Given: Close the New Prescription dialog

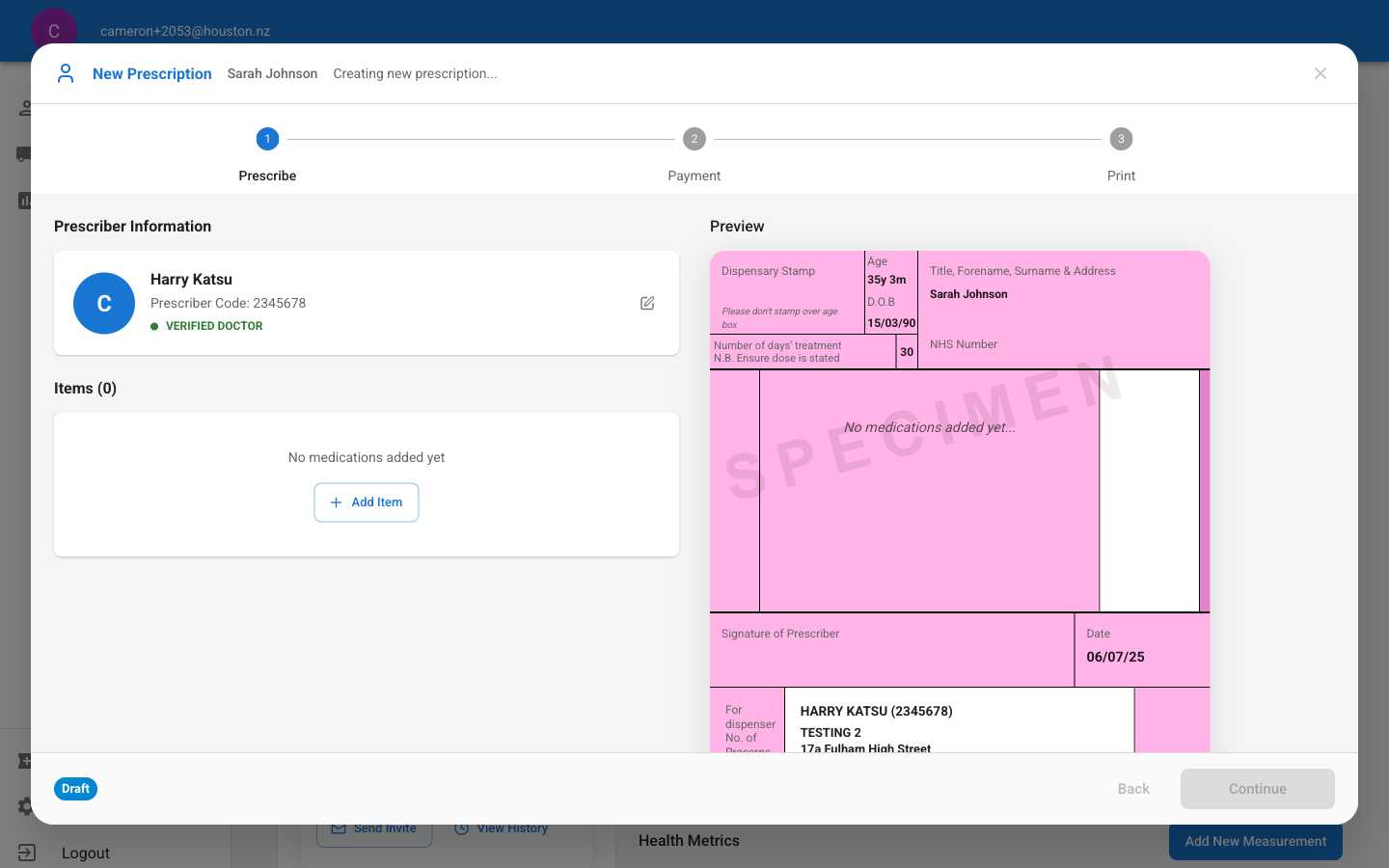Looking at the screenshot, I should click(1321, 73).
